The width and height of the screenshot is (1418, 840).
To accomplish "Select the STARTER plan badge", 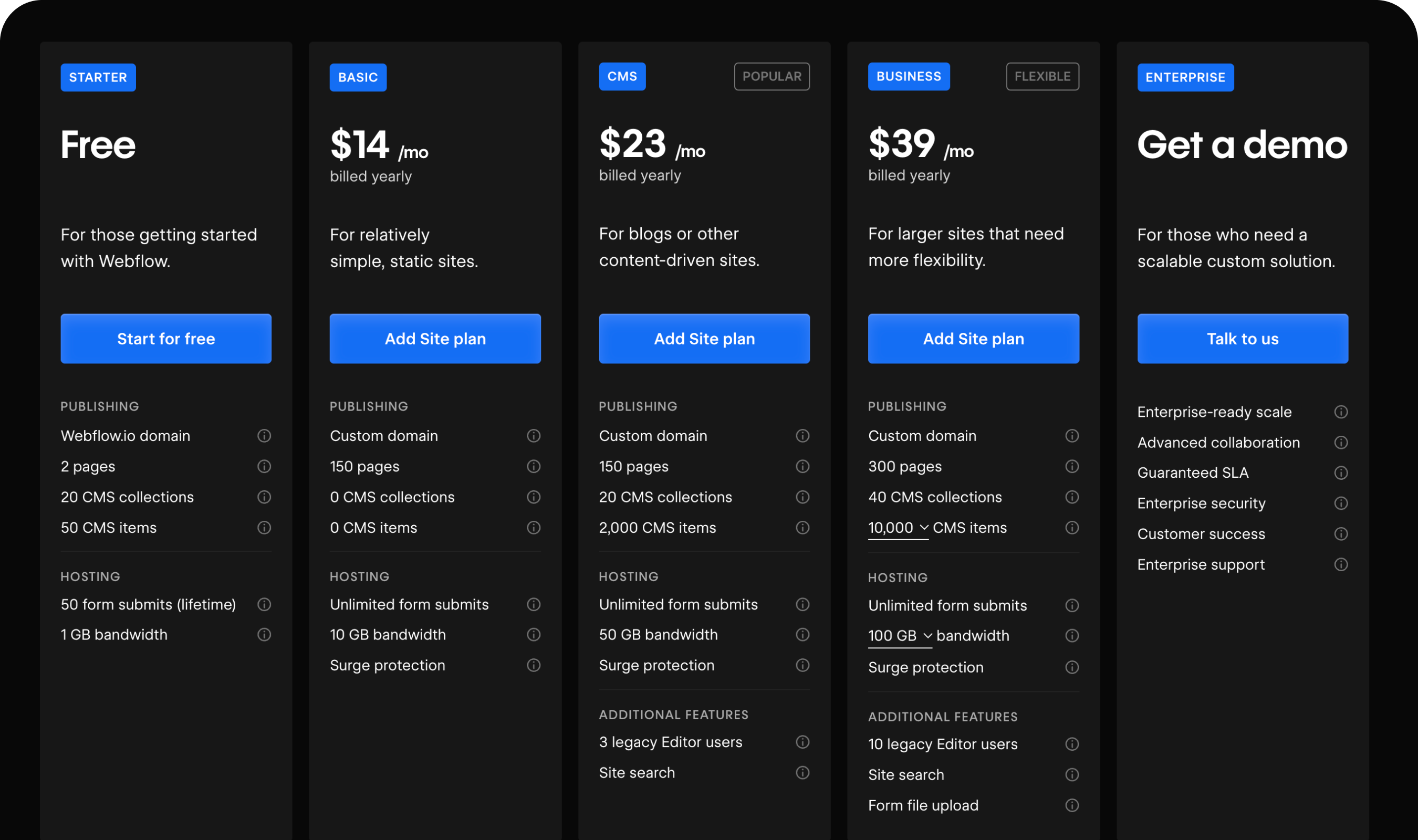I will 98,77.
